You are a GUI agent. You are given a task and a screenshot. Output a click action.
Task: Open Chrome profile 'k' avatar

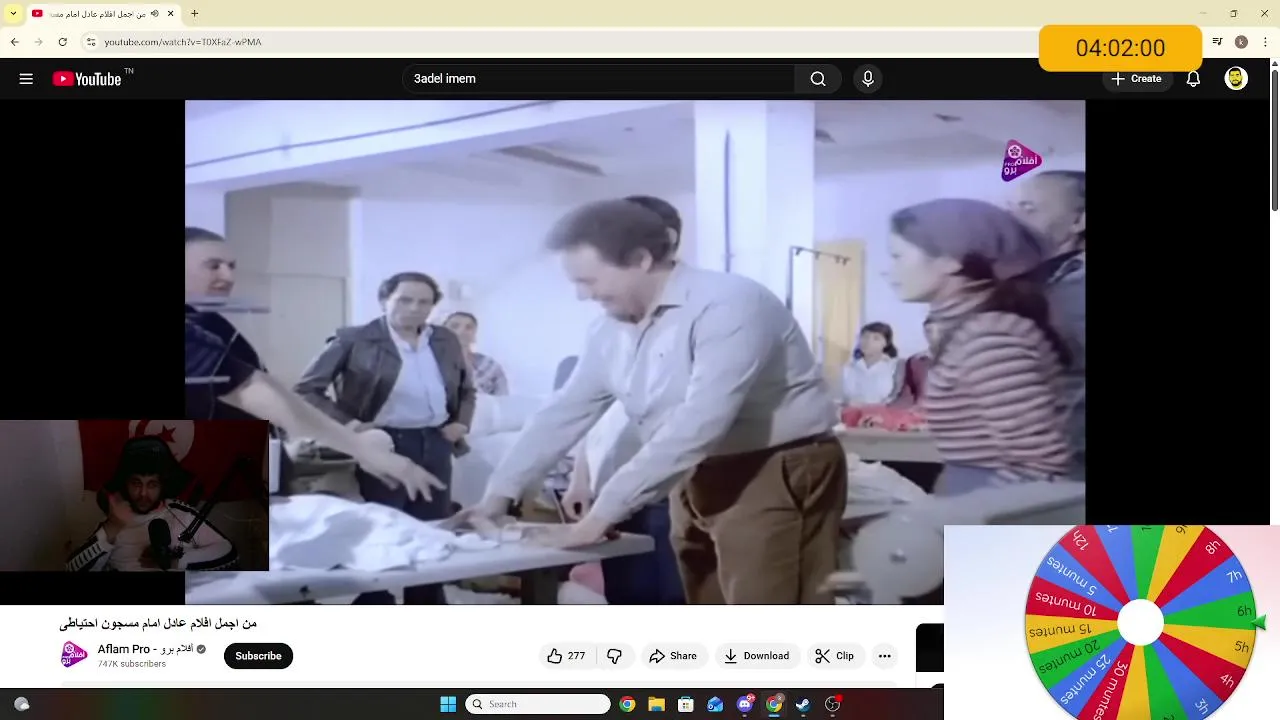(x=1241, y=42)
